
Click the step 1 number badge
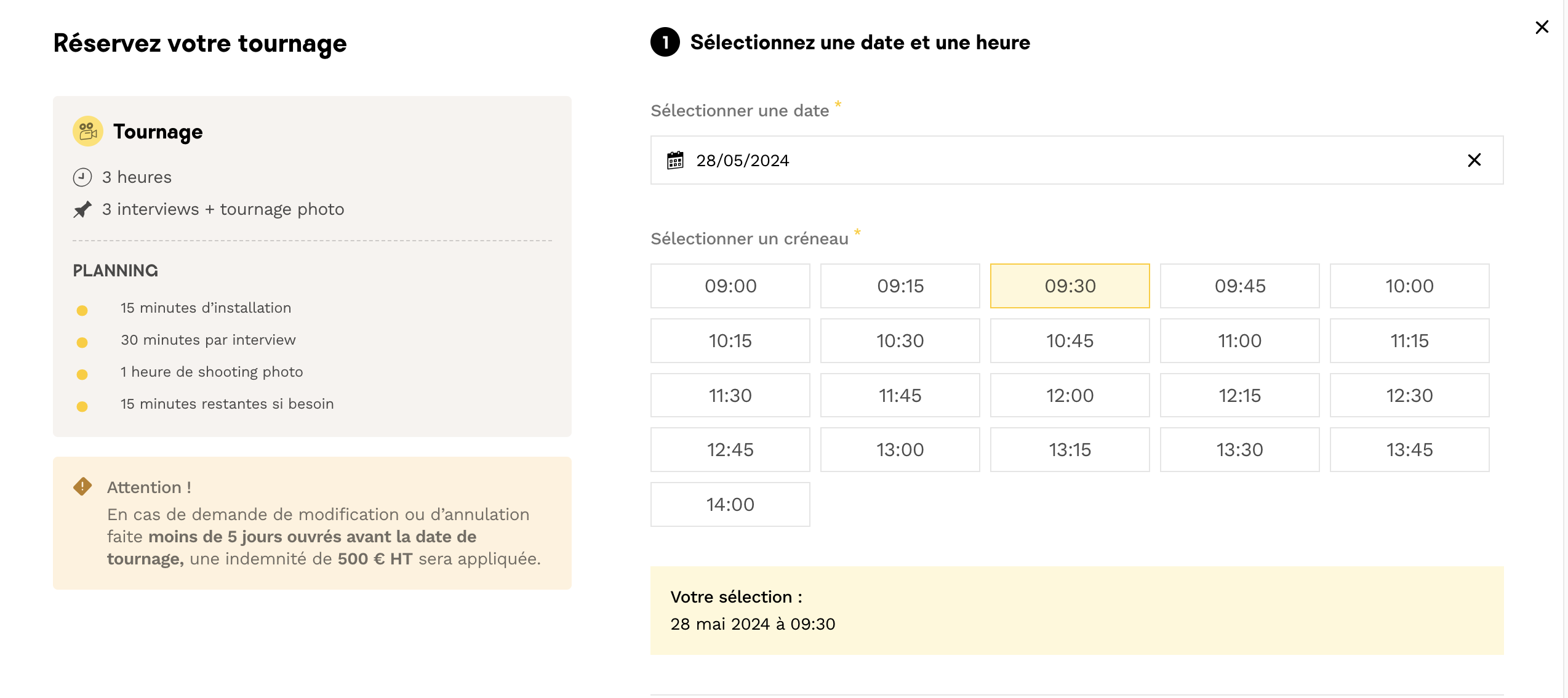(x=665, y=42)
